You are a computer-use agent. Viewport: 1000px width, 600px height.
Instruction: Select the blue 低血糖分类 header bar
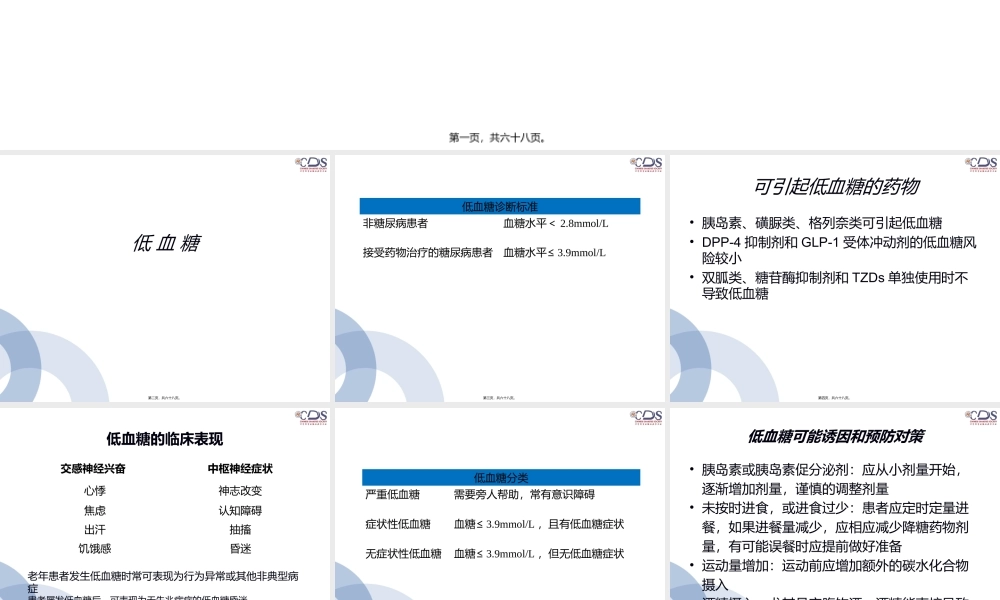click(x=500, y=476)
